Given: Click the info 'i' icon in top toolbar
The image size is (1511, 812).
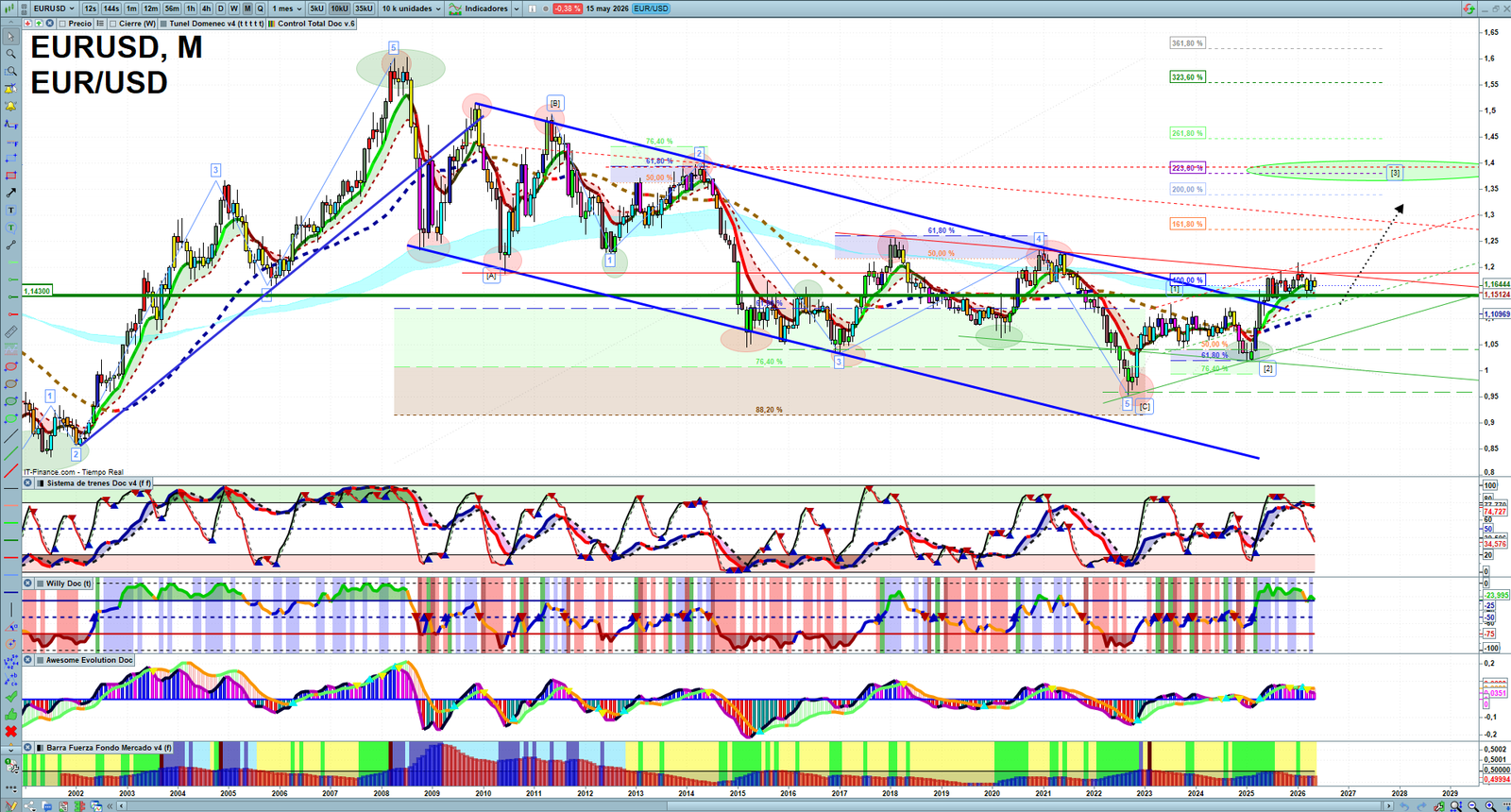Looking at the screenshot, I should click(532, 8).
